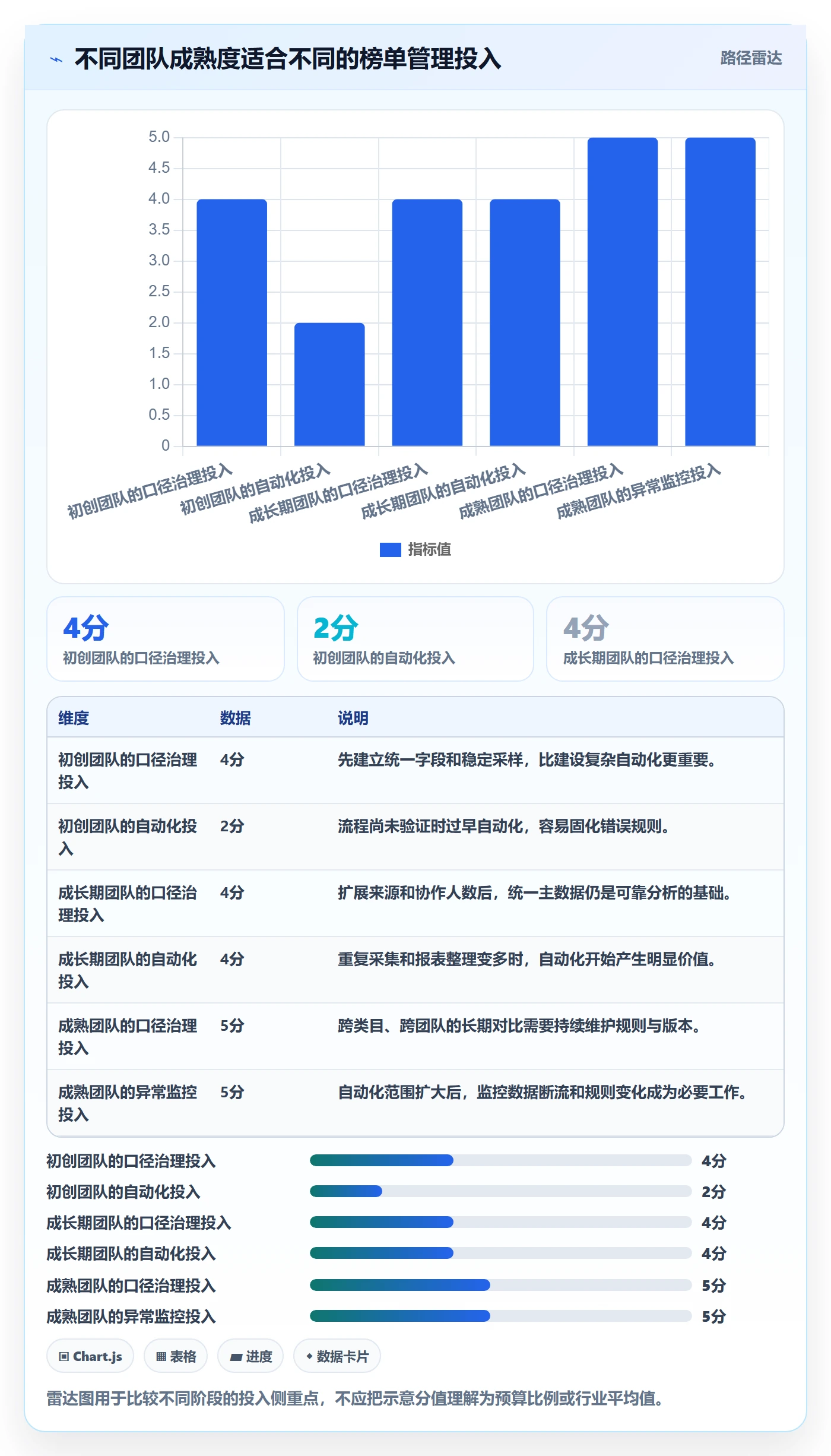Select the 表格 tag chip
The width and height of the screenshot is (831, 1456).
(176, 1356)
